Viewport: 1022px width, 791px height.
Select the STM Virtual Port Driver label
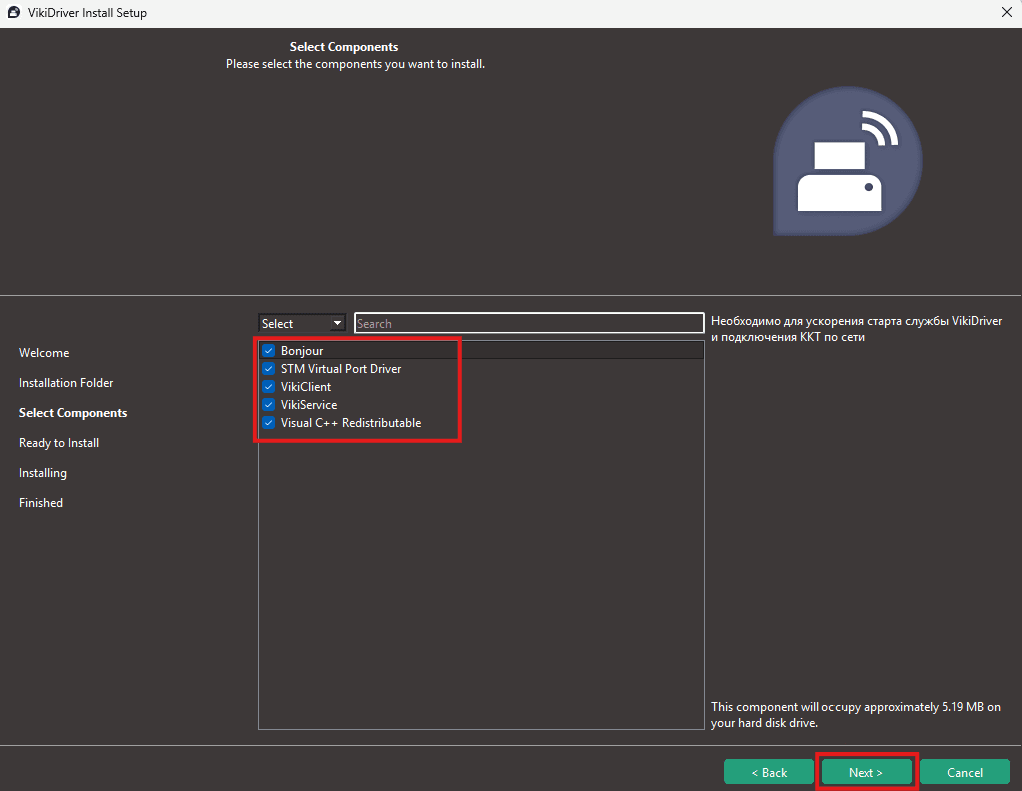(x=341, y=369)
